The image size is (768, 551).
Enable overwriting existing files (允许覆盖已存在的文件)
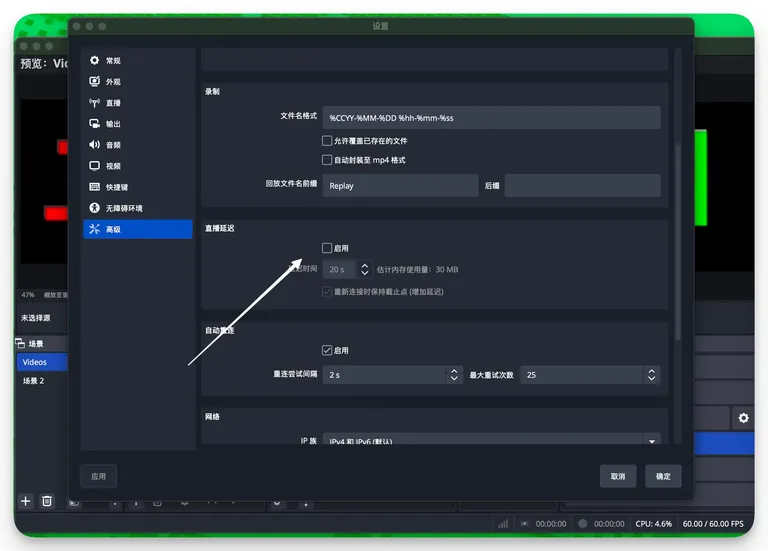(327, 141)
